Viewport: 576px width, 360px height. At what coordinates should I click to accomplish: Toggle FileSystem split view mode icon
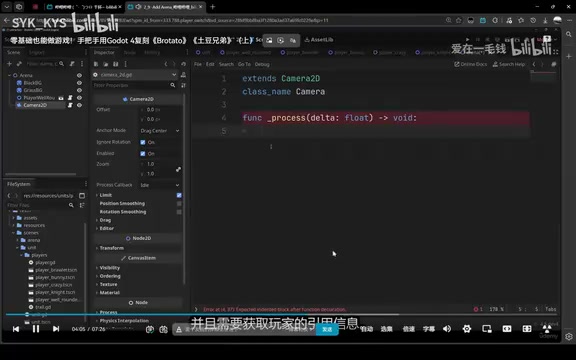pyautogui.click(x=82, y=195)
